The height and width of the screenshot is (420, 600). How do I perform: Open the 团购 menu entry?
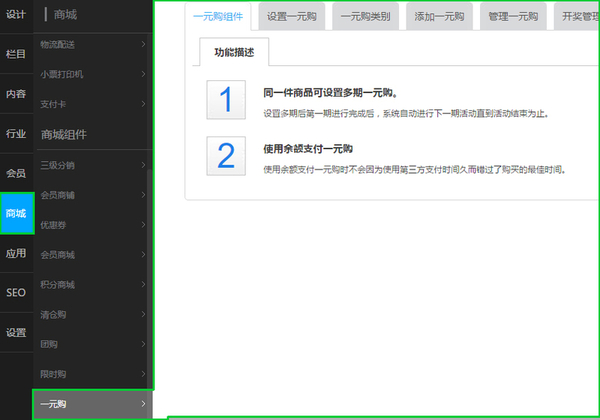pyautogui.click(x=92, y=344)
